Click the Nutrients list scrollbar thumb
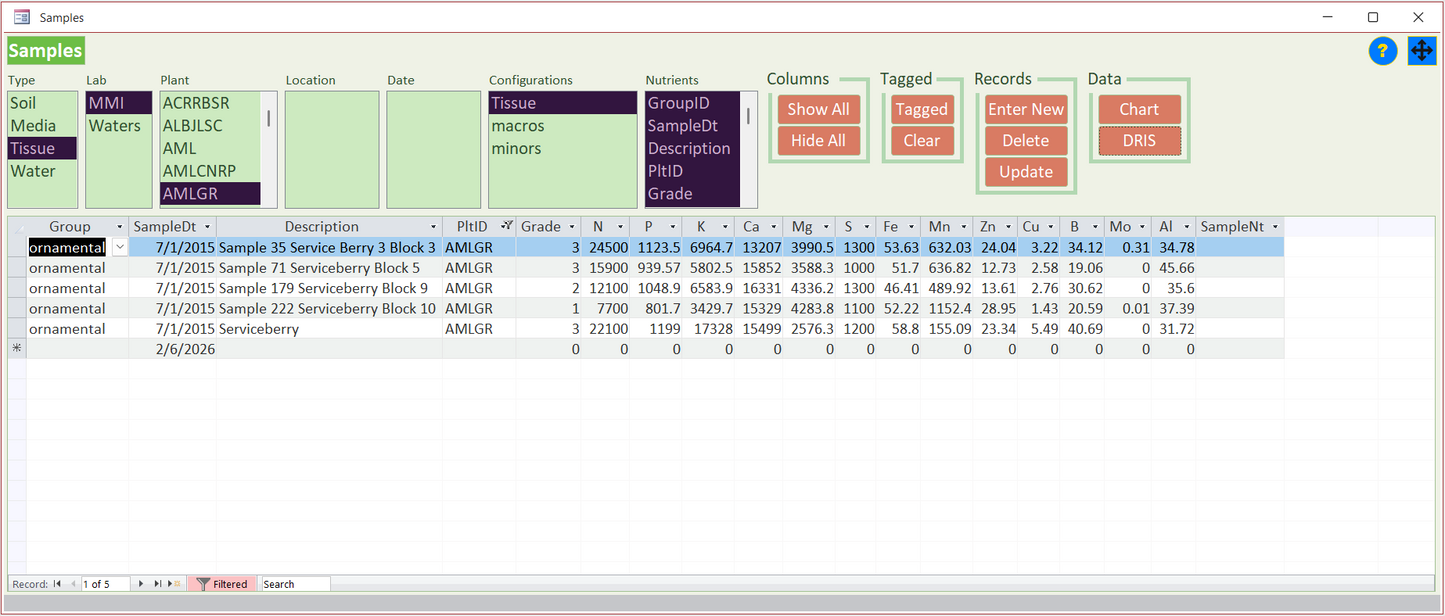Viewport: 1445px width, 616px height. (748, 116)
